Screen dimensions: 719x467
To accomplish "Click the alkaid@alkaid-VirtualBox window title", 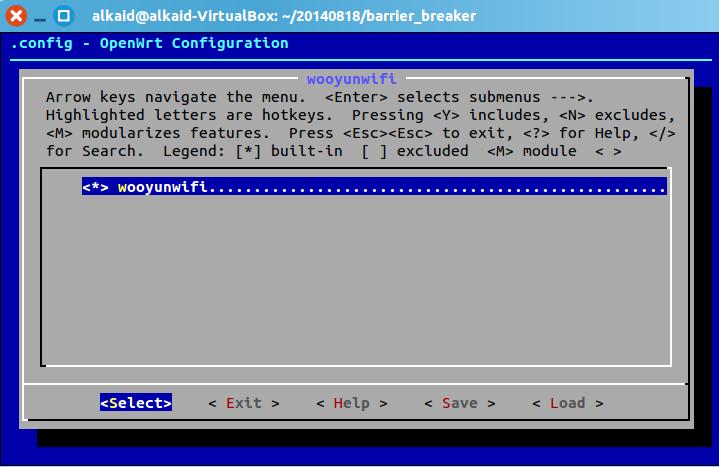I will [284, 16].
